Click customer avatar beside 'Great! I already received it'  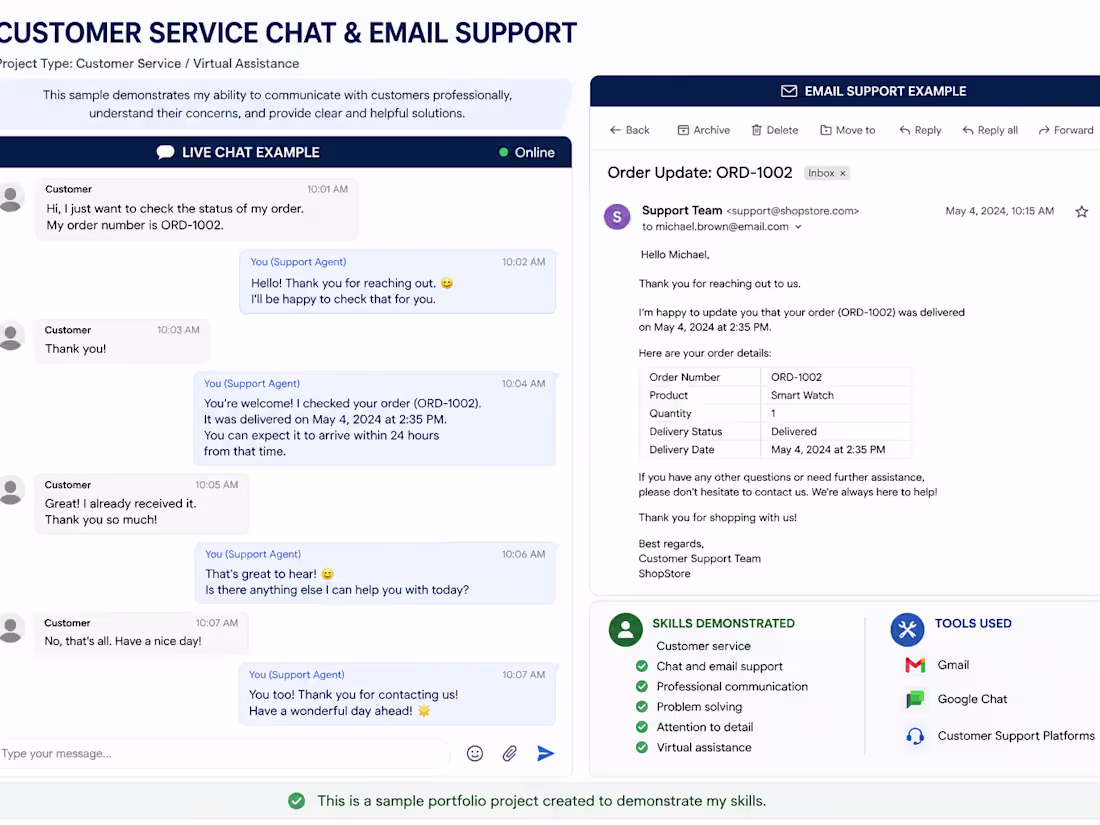click(x=11, y=490)
